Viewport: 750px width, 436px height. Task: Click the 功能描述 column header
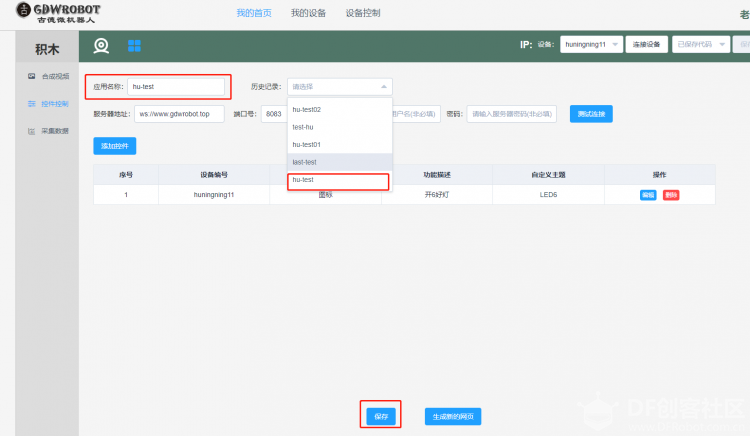pos(437,175)
